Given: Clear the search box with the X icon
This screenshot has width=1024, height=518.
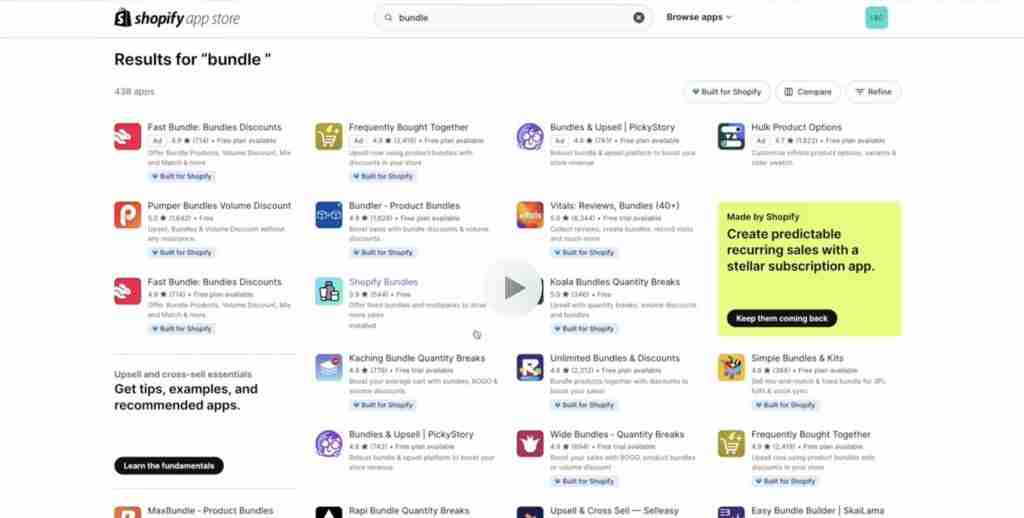Looking at the screenshot, I should pyautogui.click(x=639, y=18).
